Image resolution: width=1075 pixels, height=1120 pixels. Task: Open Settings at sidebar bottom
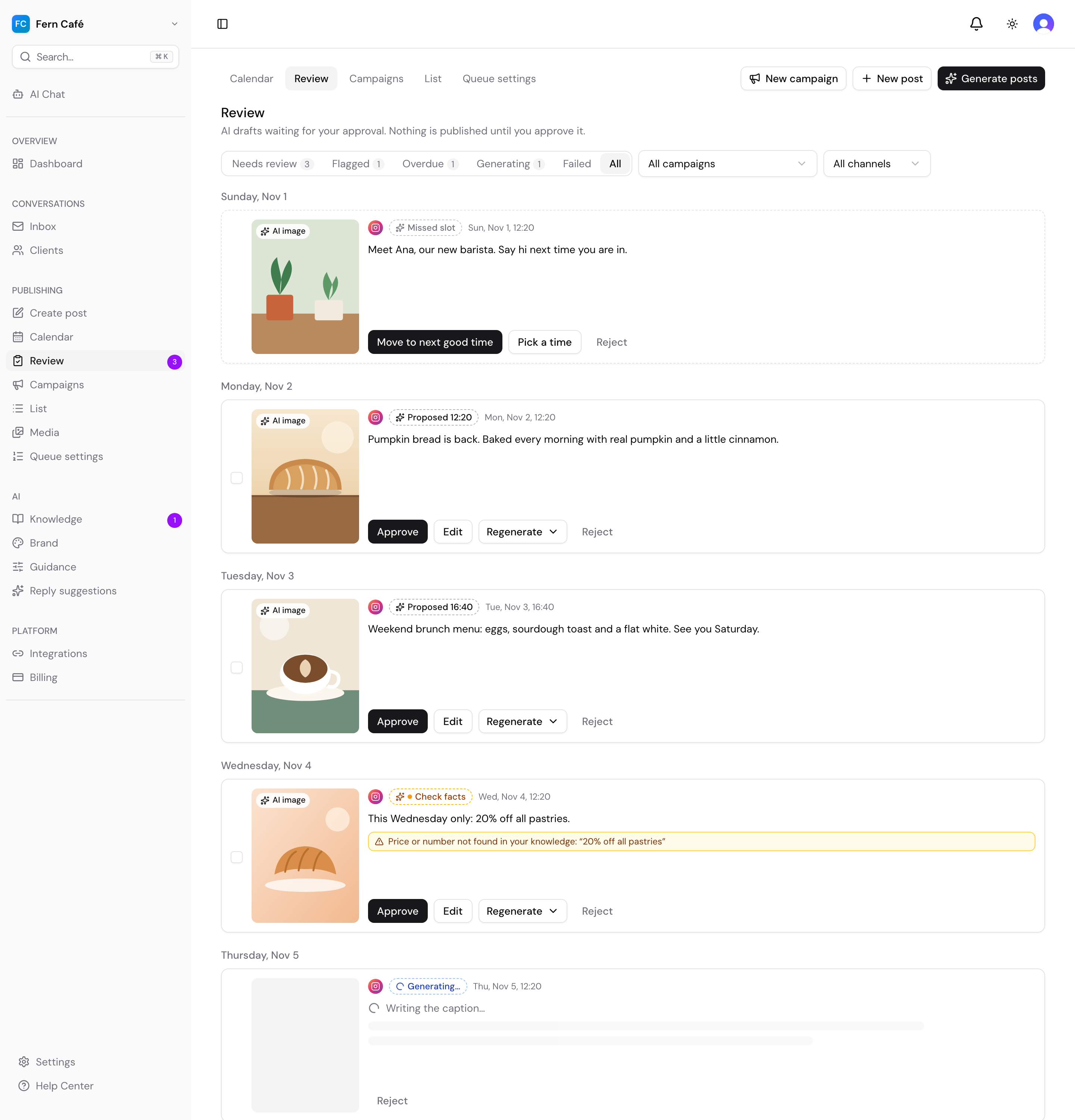[96, 1062]
